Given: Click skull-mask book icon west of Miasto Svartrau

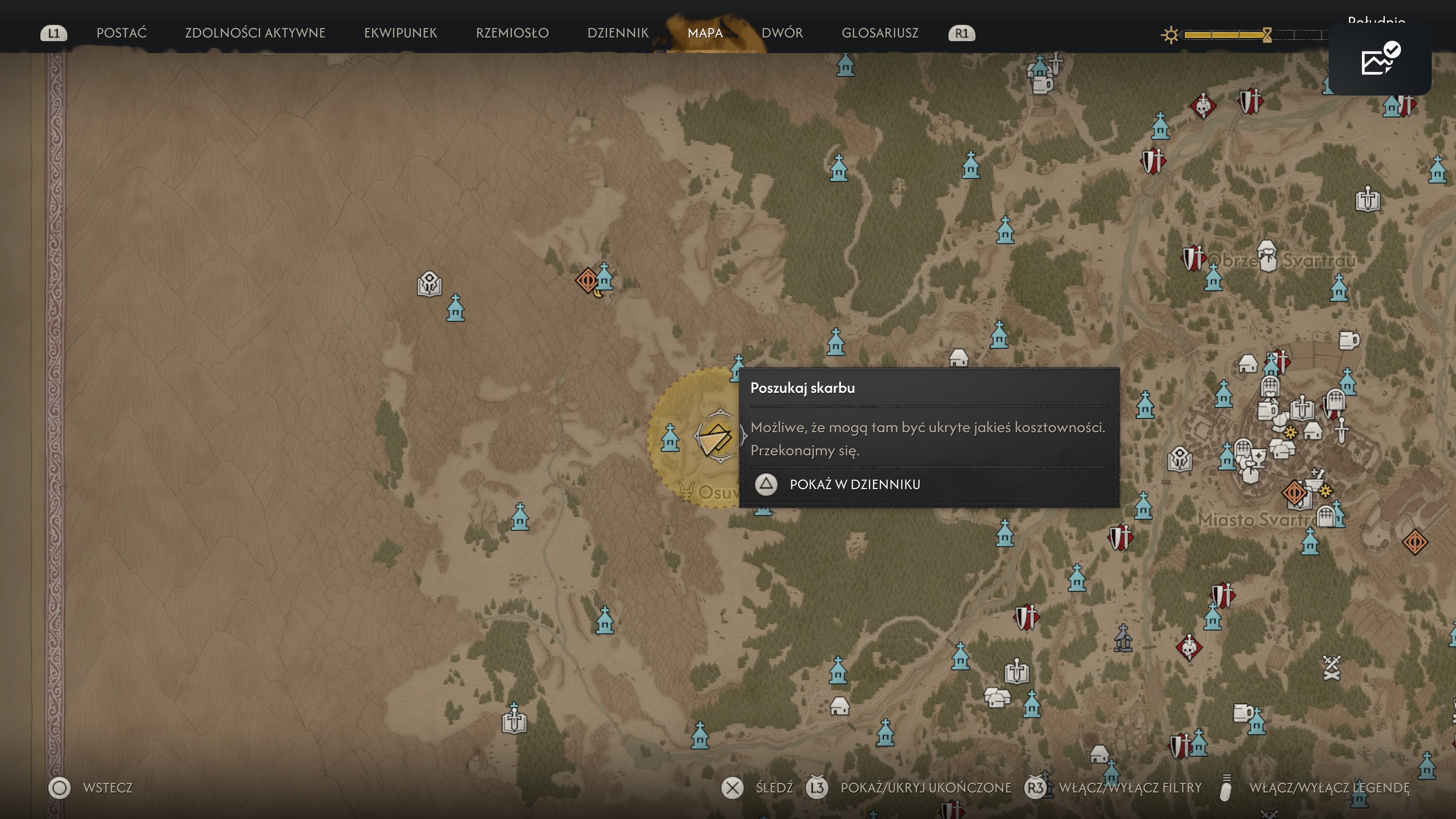Looking at the screenshot, I should click(1180, 458).
